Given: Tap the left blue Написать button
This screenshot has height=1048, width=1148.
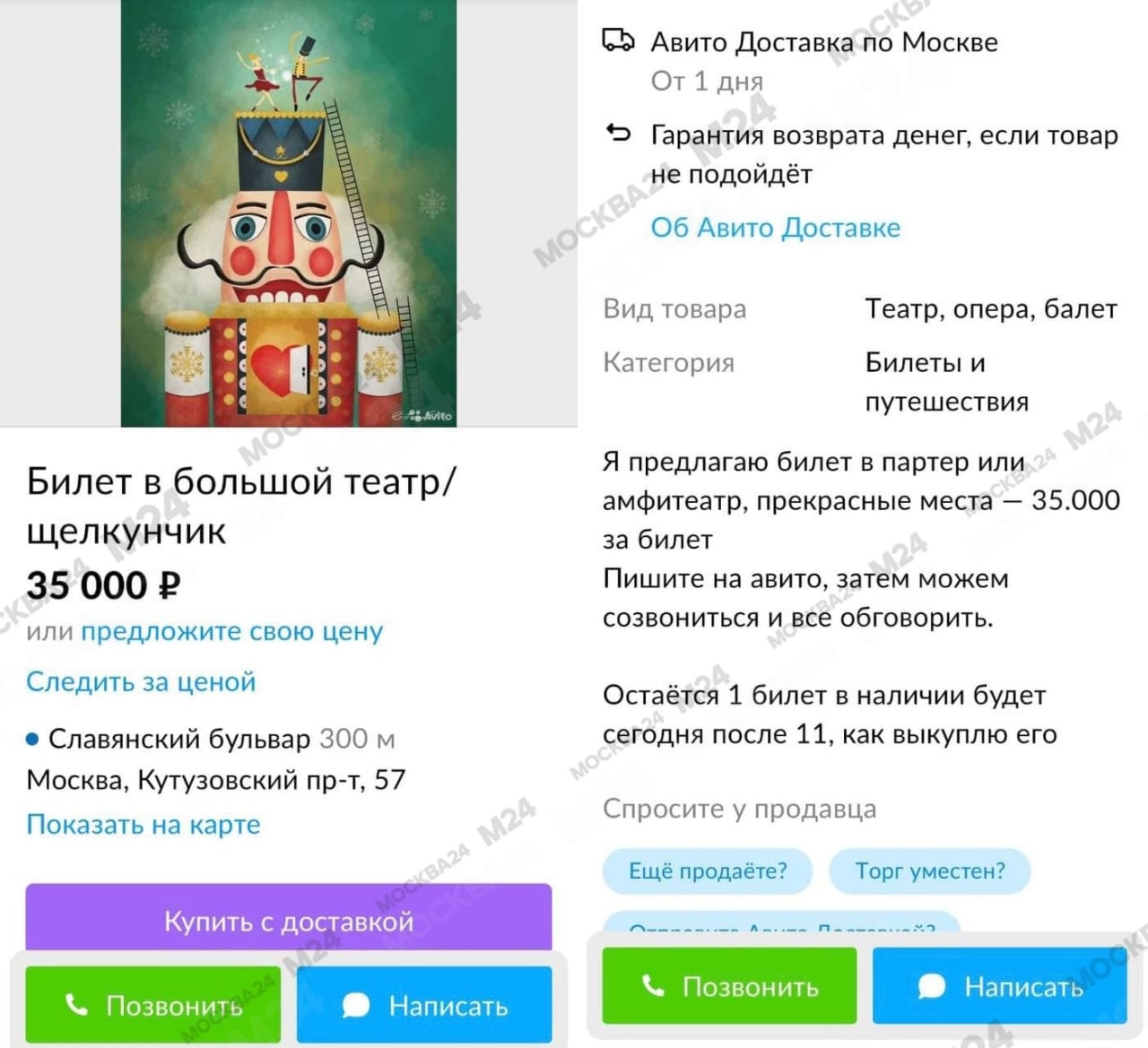Looking at the screenshot, I should (424, 1005).
